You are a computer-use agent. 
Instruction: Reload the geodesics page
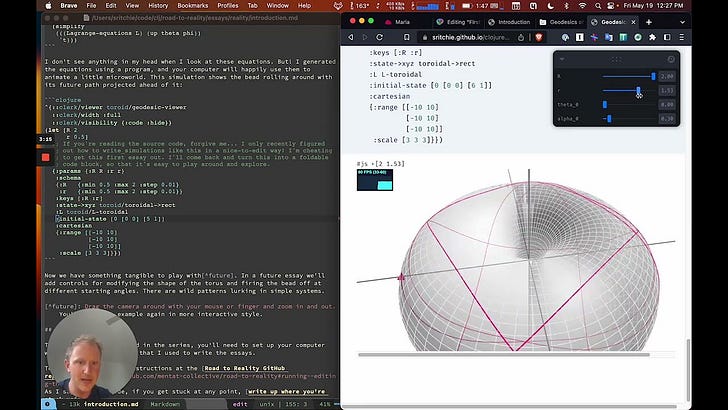[379, 37]
